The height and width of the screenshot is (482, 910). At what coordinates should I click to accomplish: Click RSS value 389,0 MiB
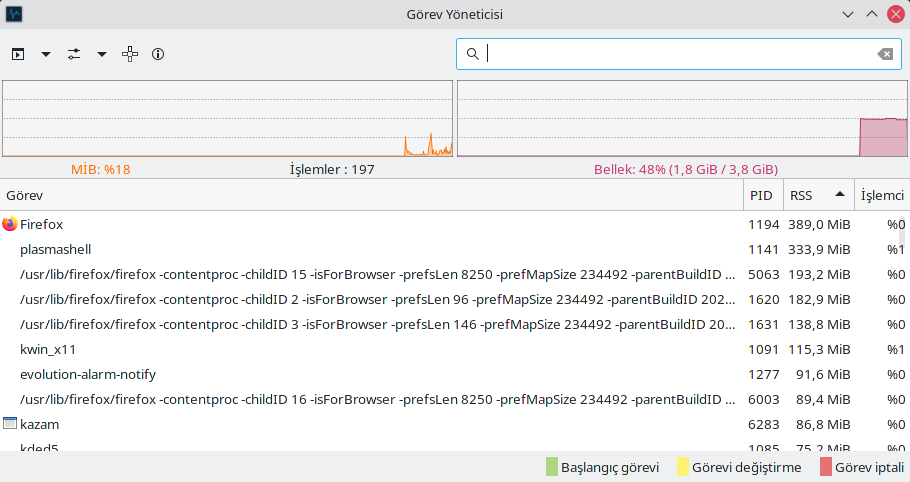pos(819,224)
